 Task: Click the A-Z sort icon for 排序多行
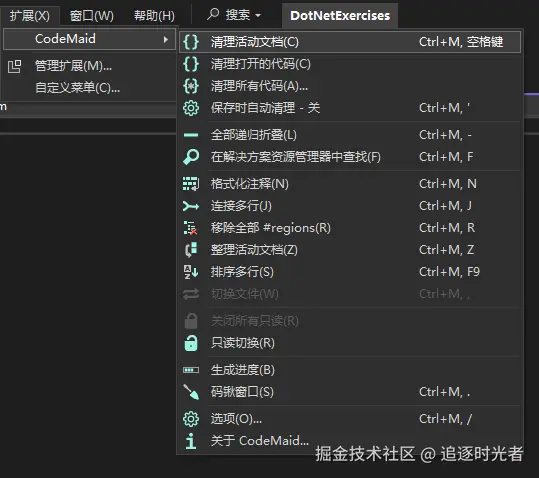pyautogui.click(x=191, y=272)
